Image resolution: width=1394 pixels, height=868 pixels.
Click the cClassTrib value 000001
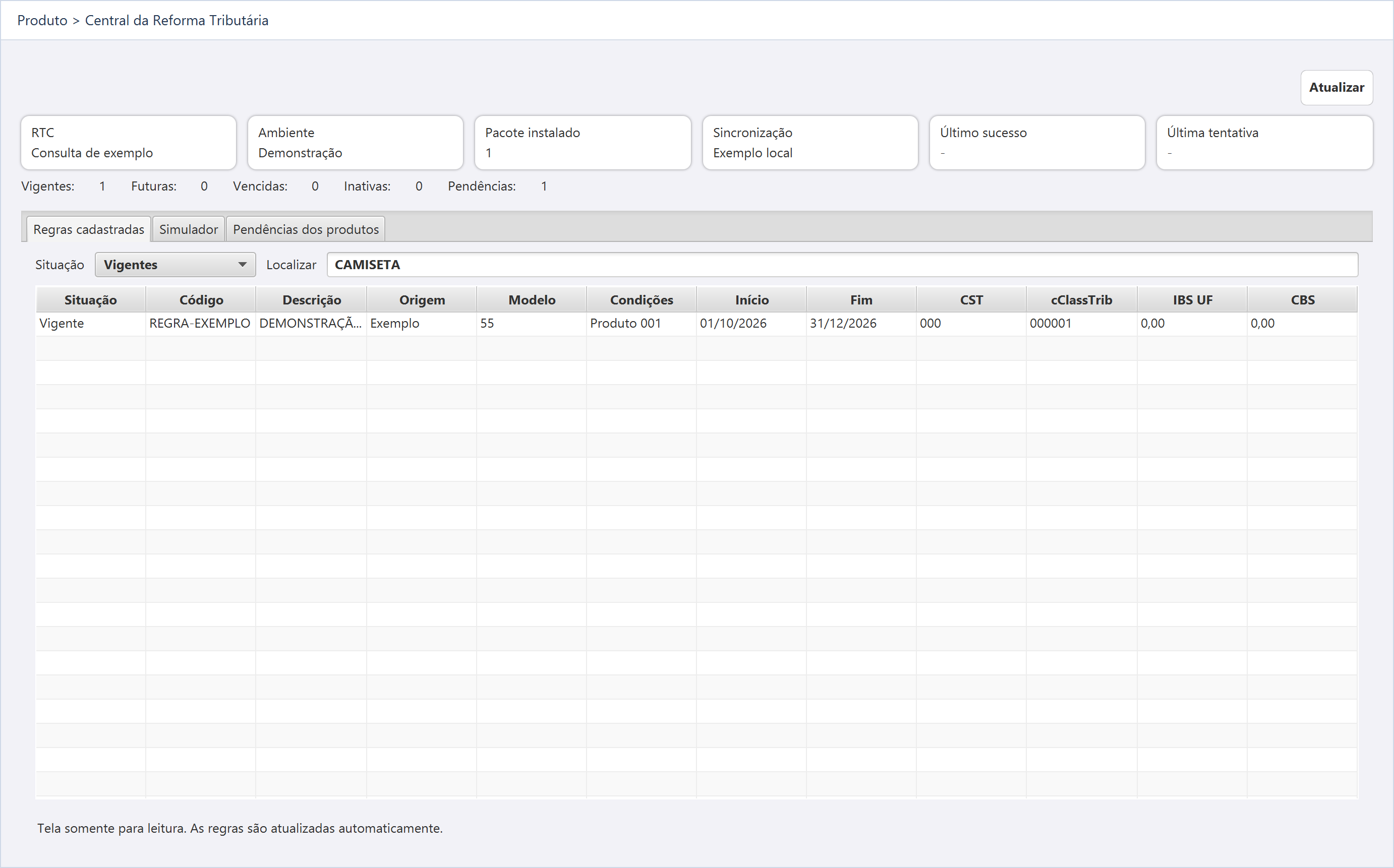[1081, 323]
